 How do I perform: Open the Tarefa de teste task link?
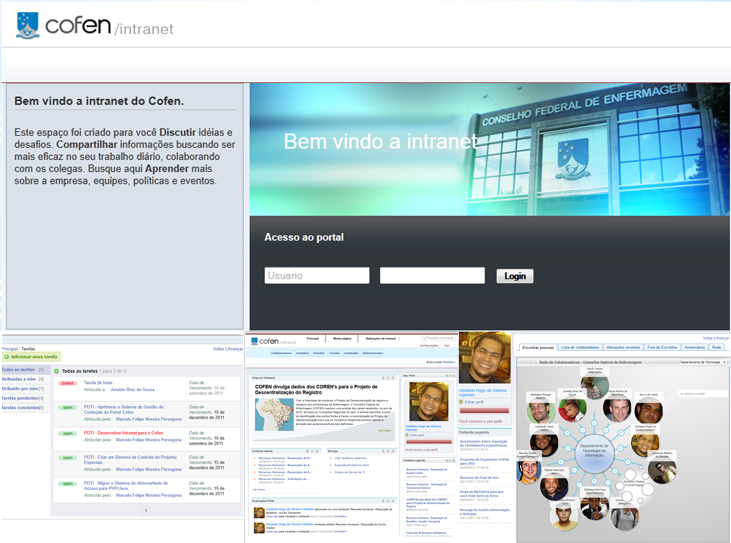(98, 383)
